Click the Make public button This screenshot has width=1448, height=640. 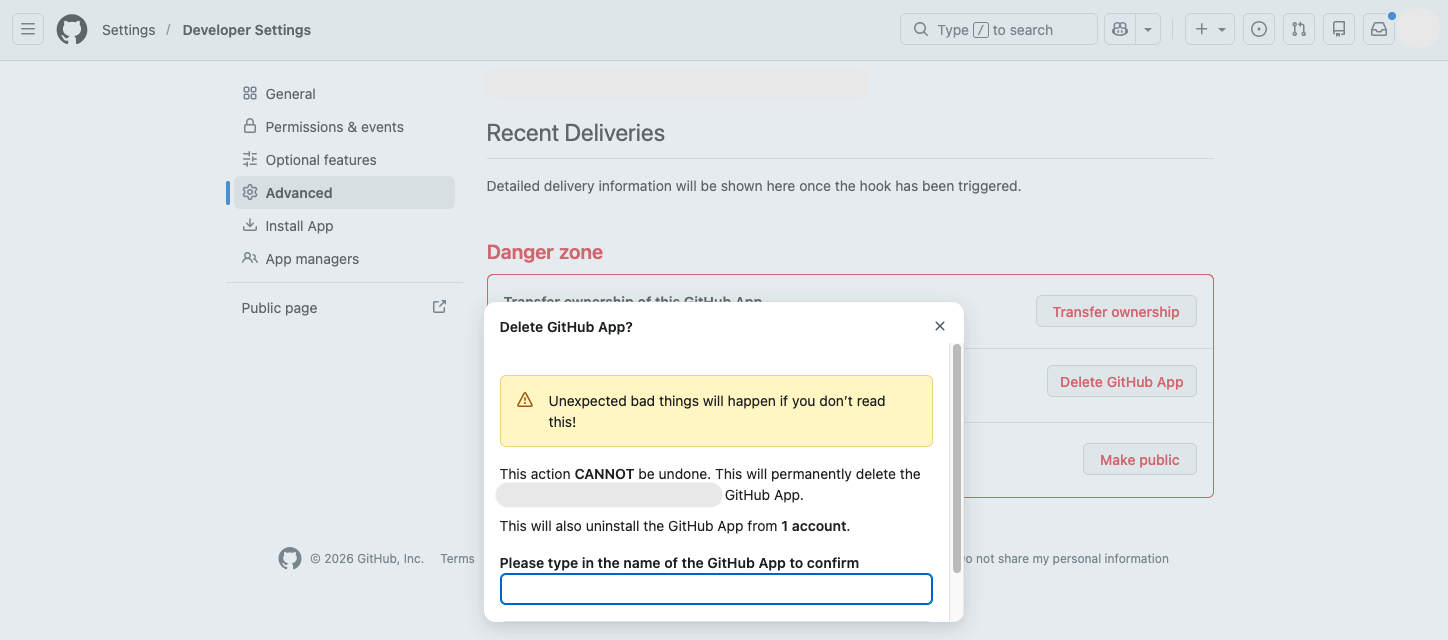(1140, 460)
